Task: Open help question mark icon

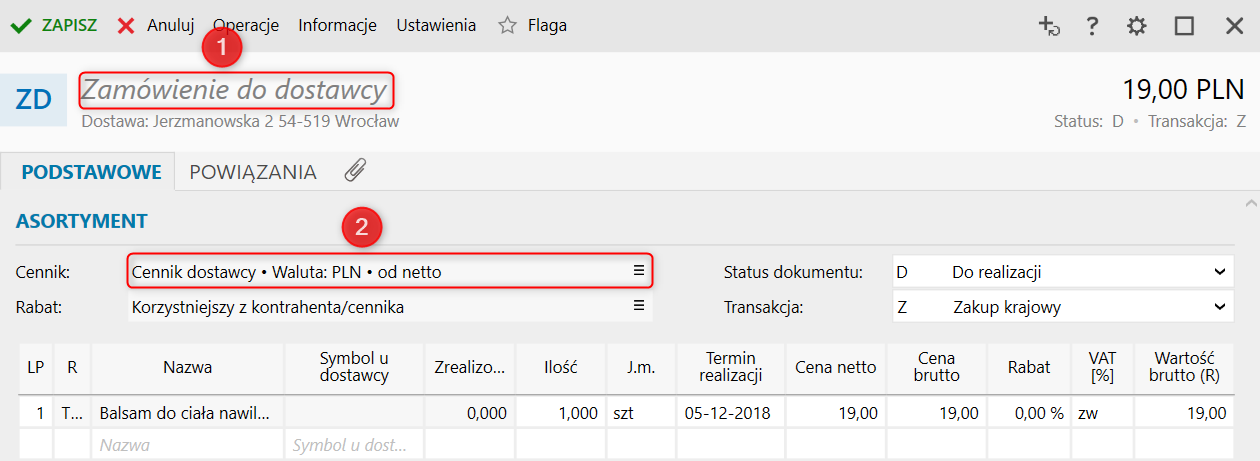Action: click(1093, 27)
